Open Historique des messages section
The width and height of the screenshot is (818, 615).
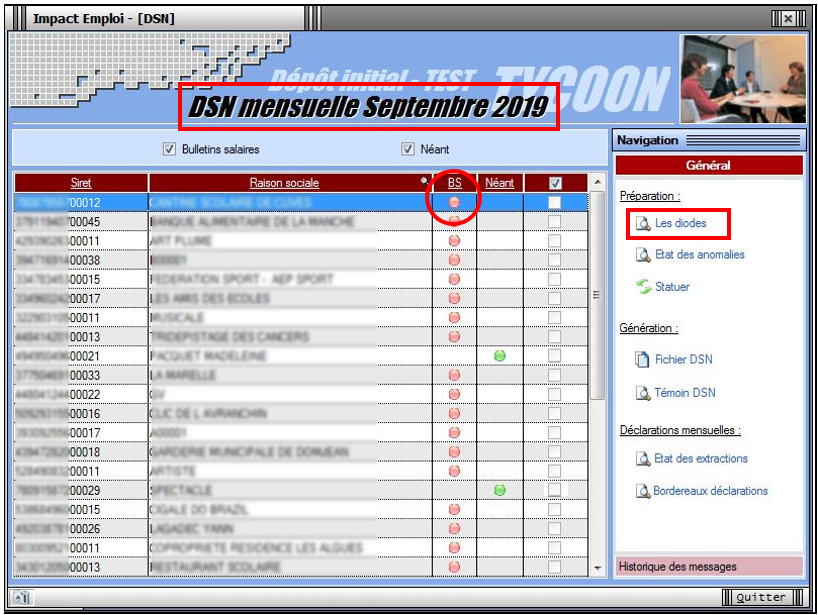(x=708, y=566)
